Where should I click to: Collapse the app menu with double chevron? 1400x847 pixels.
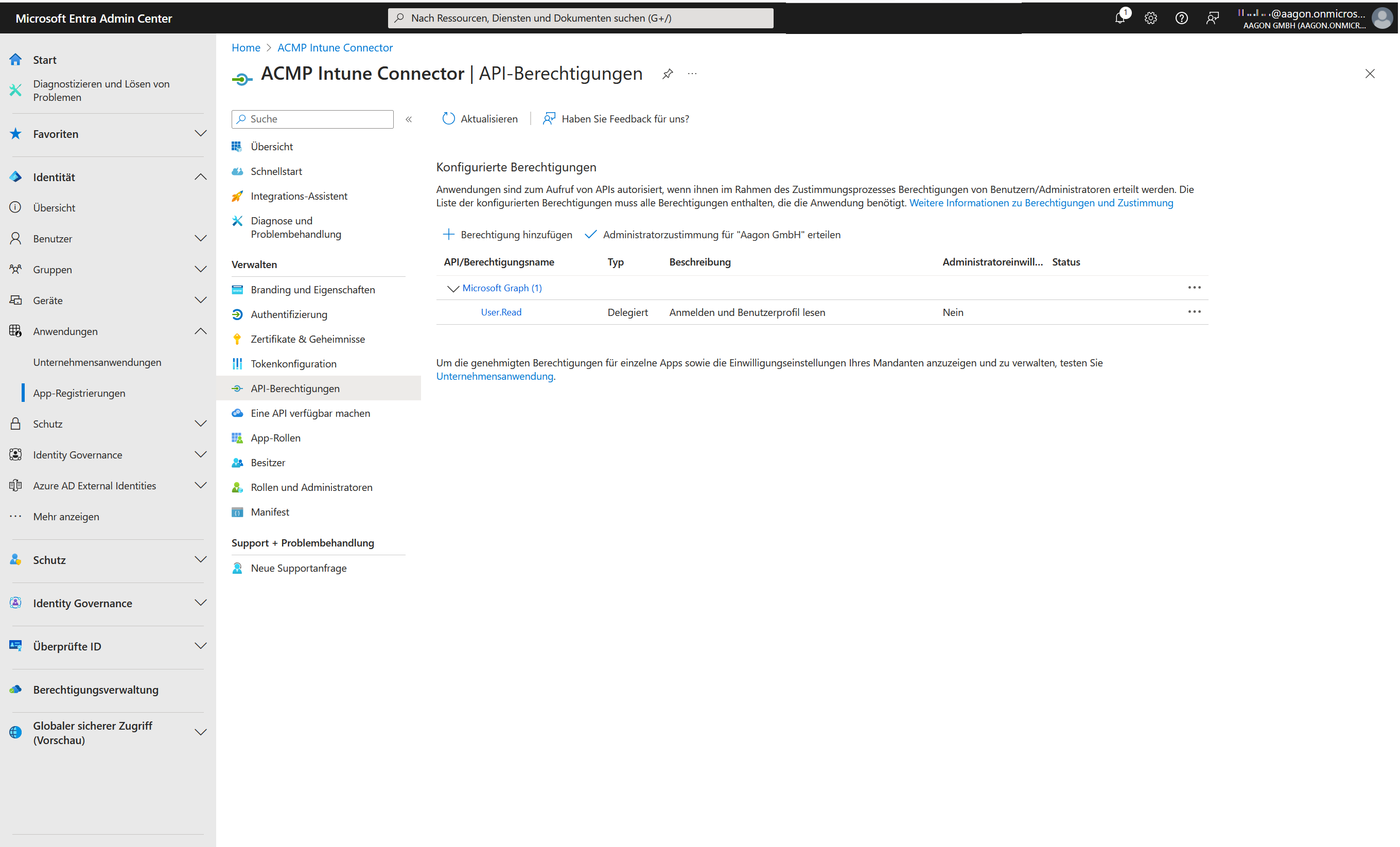[409, 119]
